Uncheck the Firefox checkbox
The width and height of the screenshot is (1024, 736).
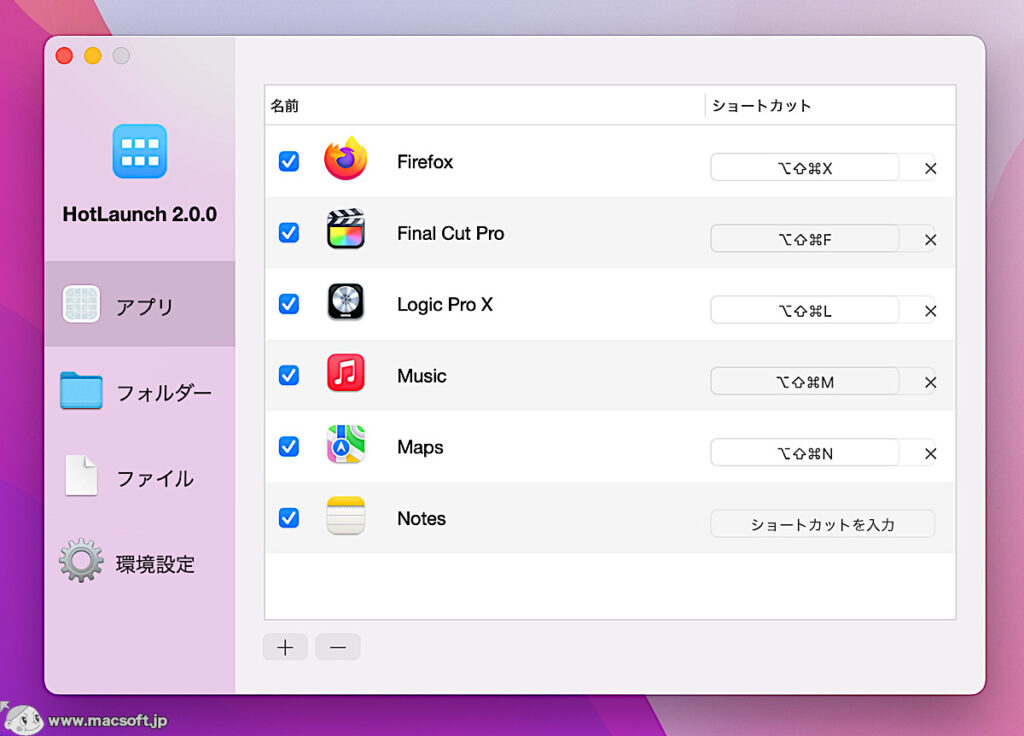pyautogui.click(x=289, y=161)
